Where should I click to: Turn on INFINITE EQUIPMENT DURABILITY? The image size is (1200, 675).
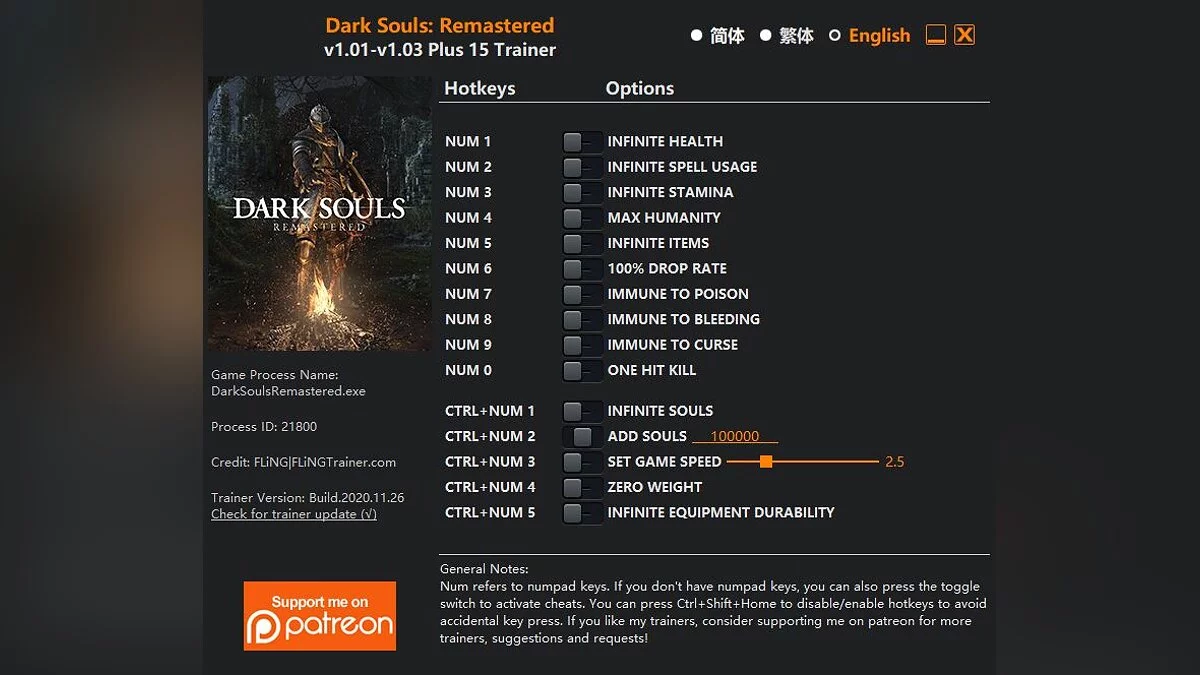(x=581, y=512)
